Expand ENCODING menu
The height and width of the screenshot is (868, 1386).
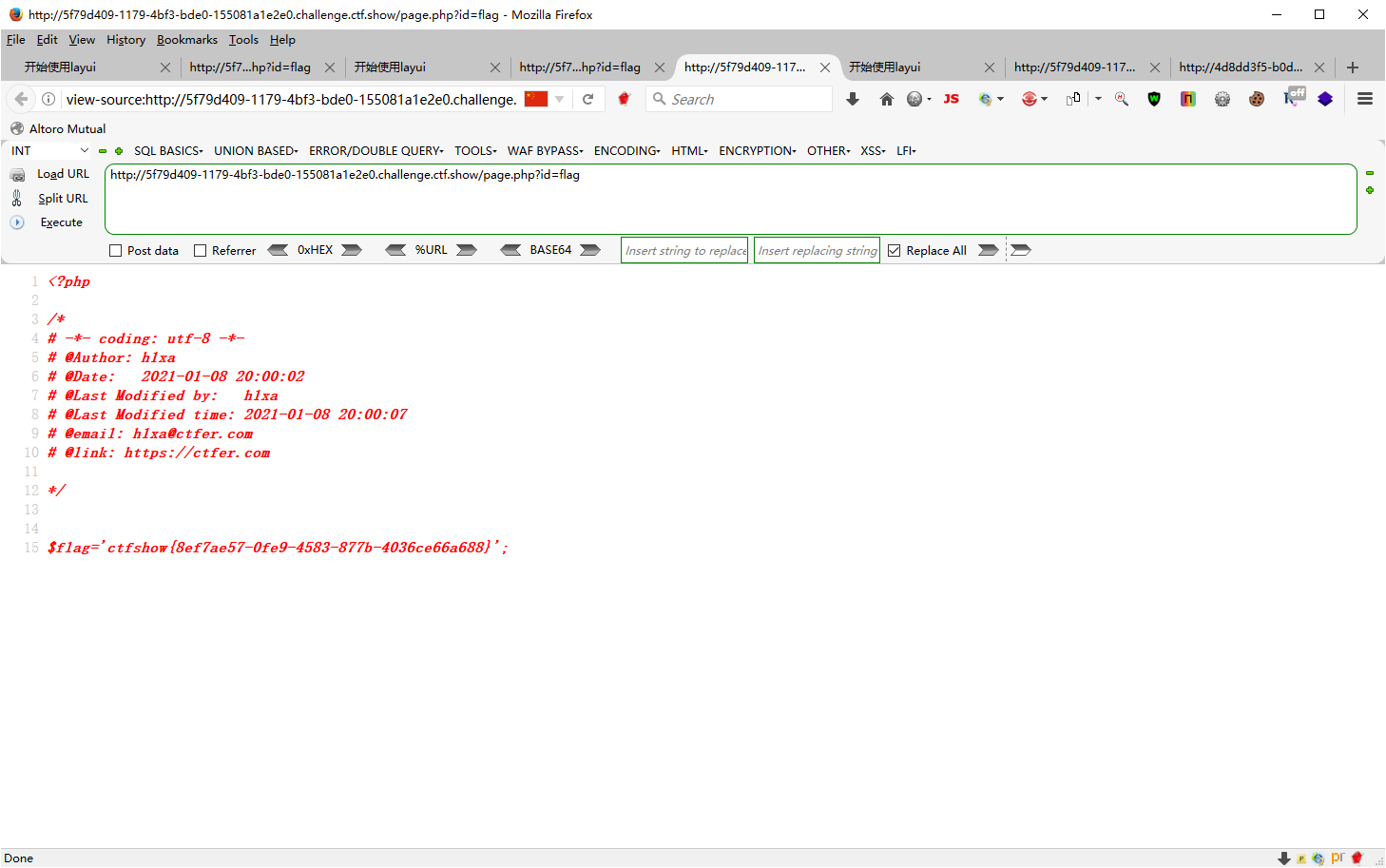pos(627,151)
